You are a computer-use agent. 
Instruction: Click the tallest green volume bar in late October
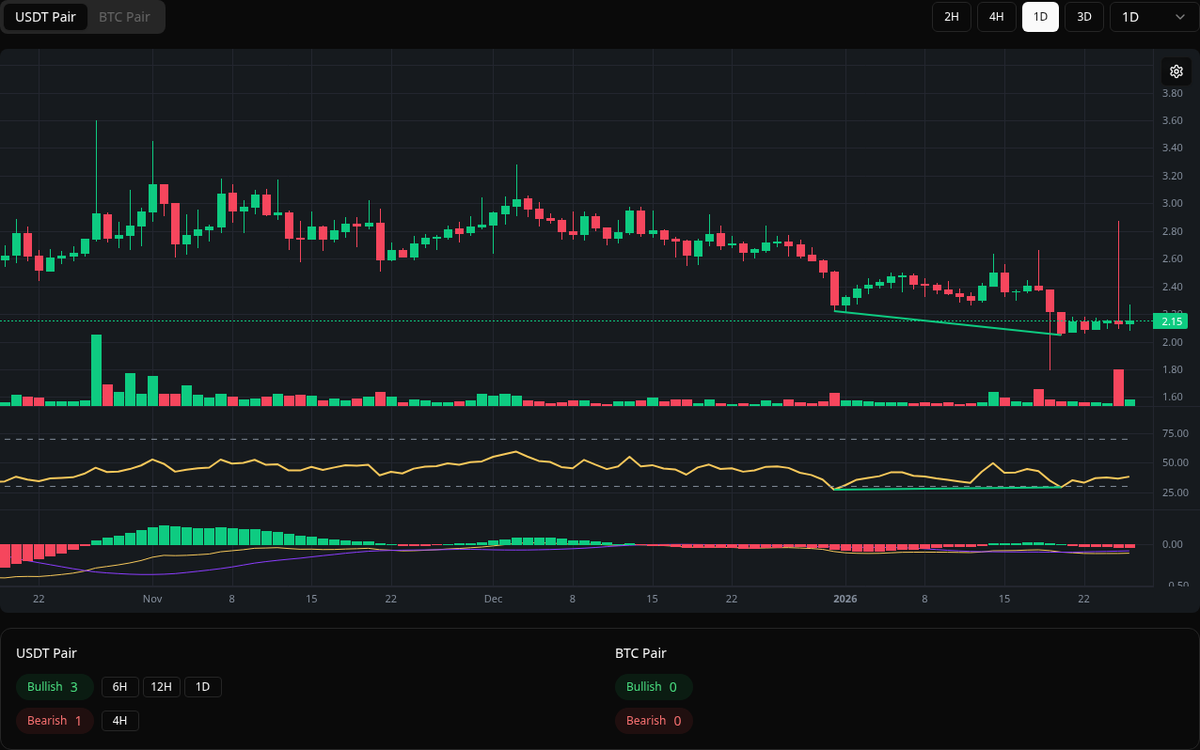(x=96, y=370)
